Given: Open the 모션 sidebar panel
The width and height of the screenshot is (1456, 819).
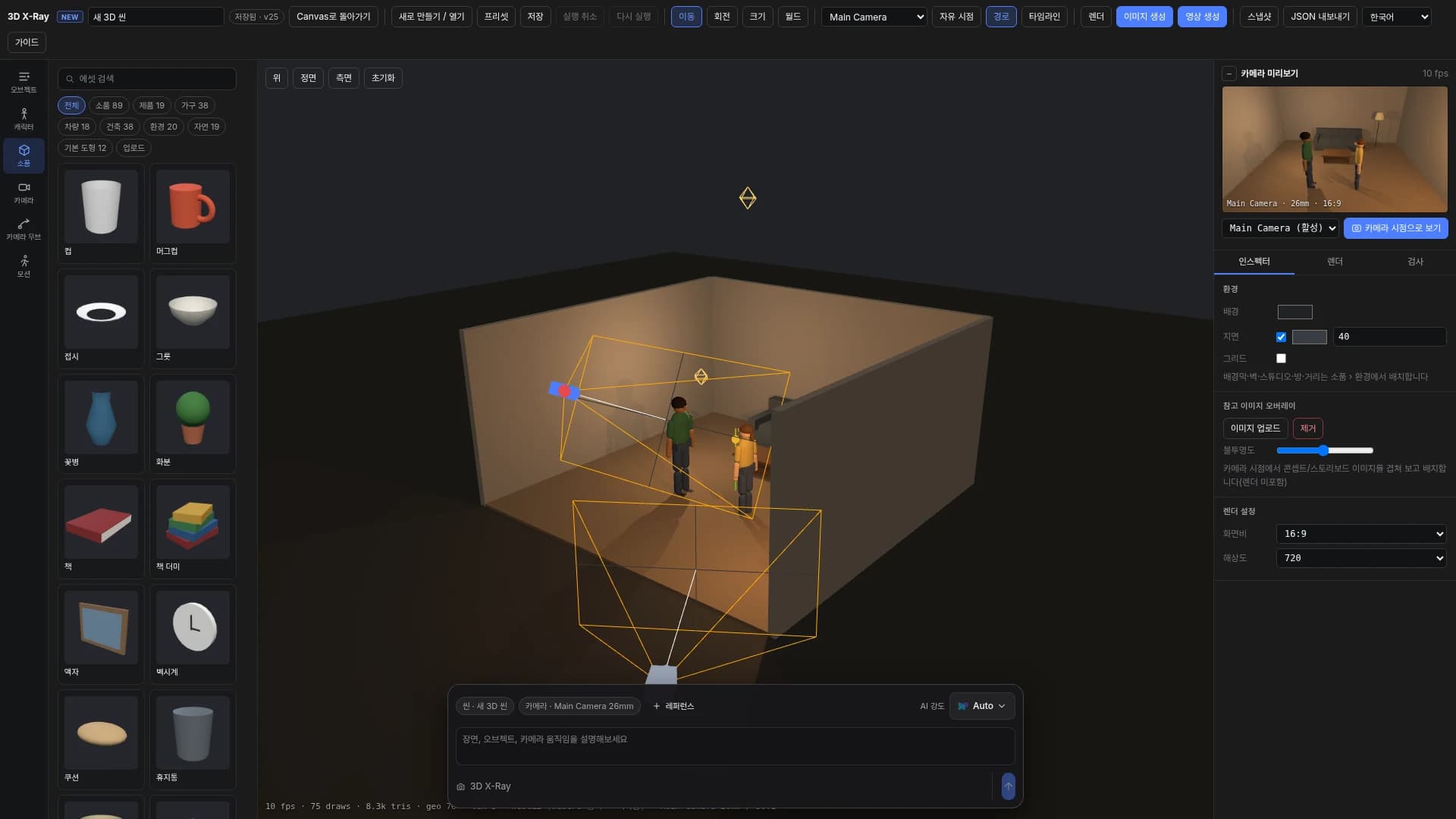Looking at the screenshot, I should [24, 266].
